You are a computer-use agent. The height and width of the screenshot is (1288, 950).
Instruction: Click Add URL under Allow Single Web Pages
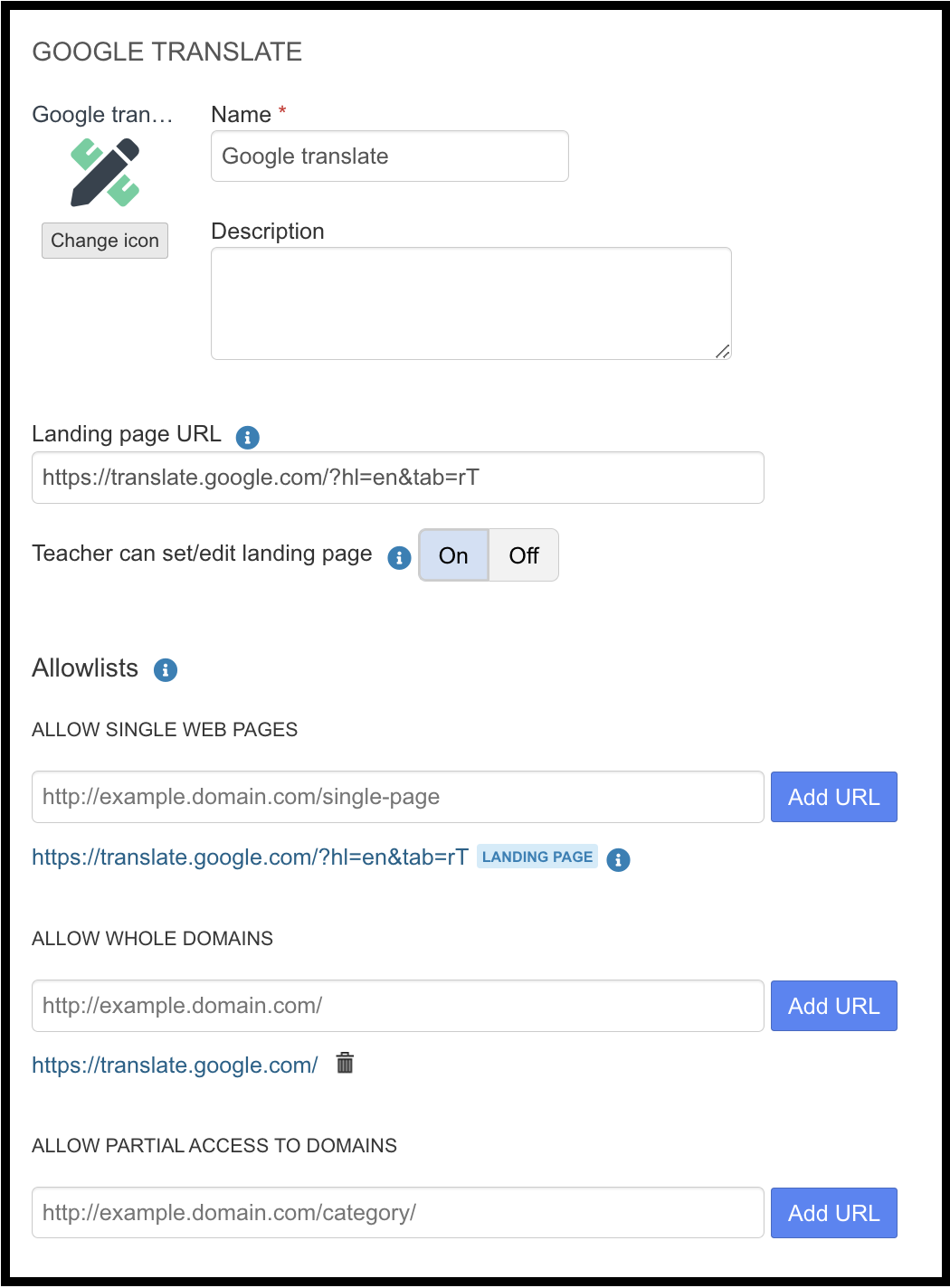pos(832,797)
